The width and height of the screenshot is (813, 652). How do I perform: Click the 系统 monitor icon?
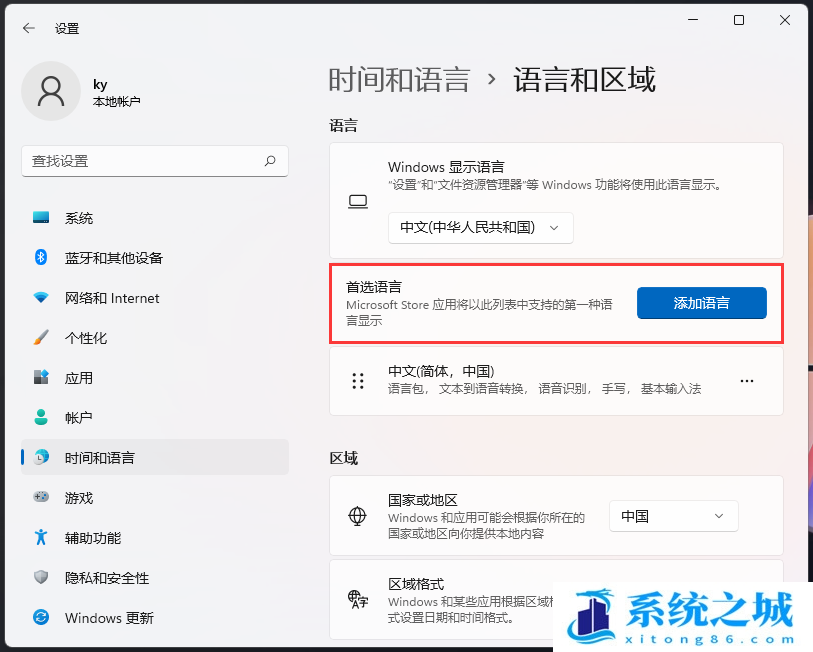(41, 217)
